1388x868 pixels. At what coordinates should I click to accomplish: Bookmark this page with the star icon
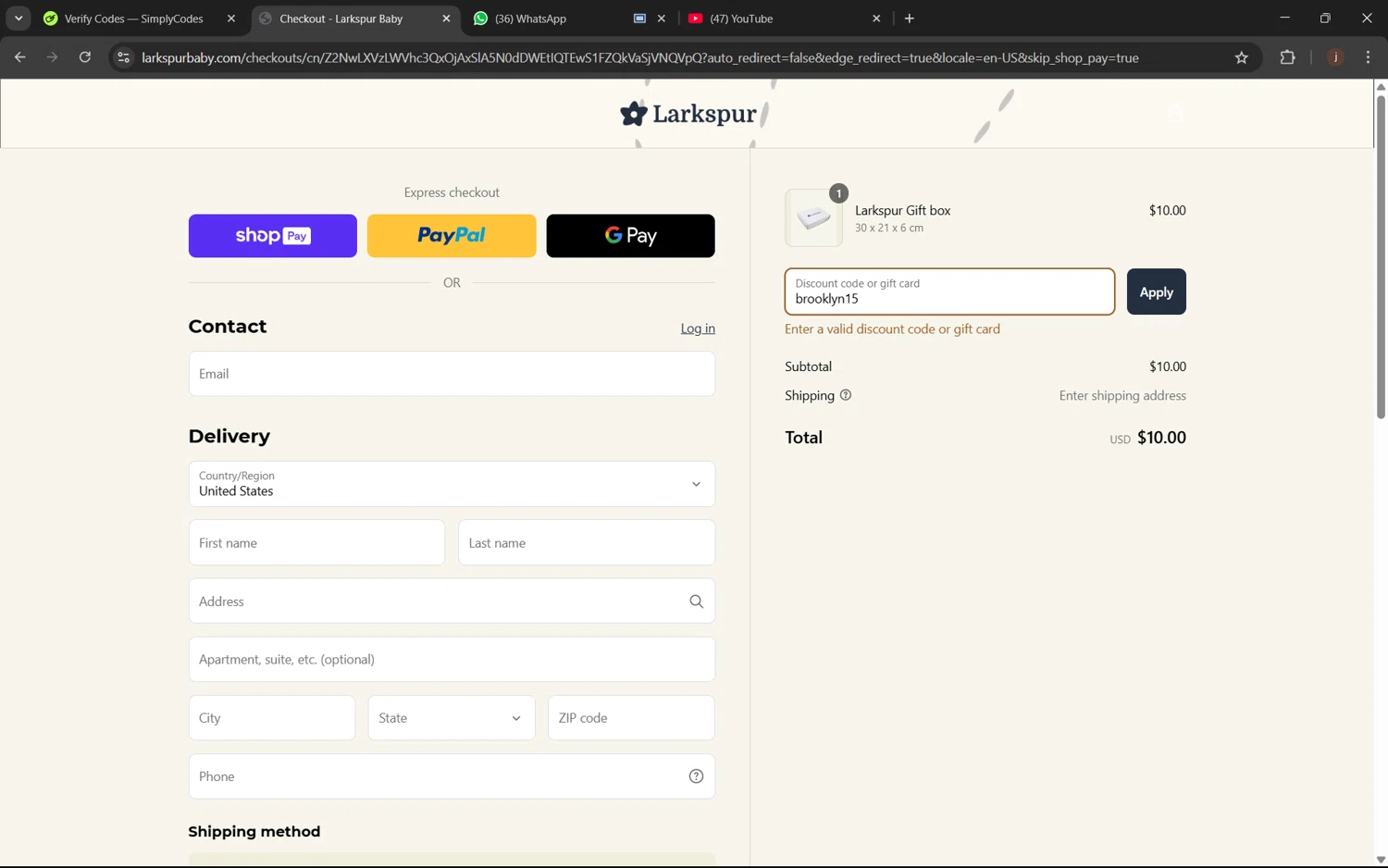tap(1242, 57)
